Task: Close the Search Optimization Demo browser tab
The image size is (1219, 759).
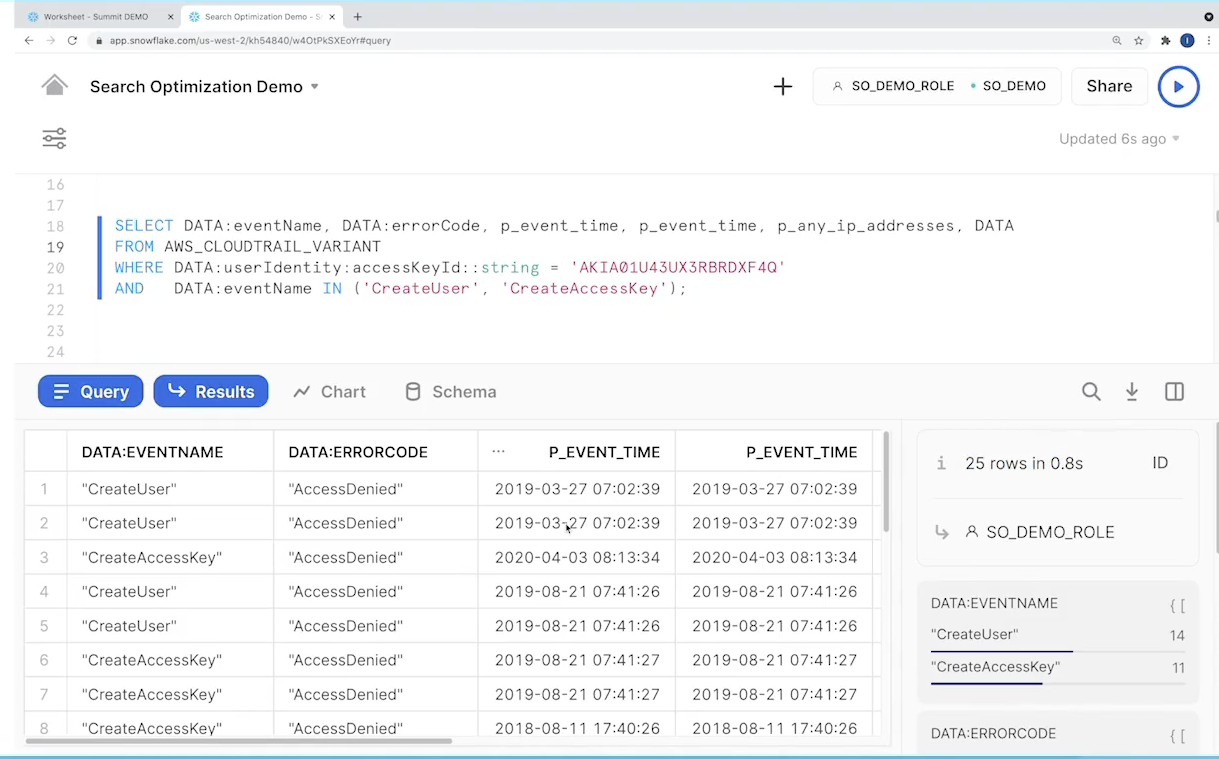Action: coord(333,17)
